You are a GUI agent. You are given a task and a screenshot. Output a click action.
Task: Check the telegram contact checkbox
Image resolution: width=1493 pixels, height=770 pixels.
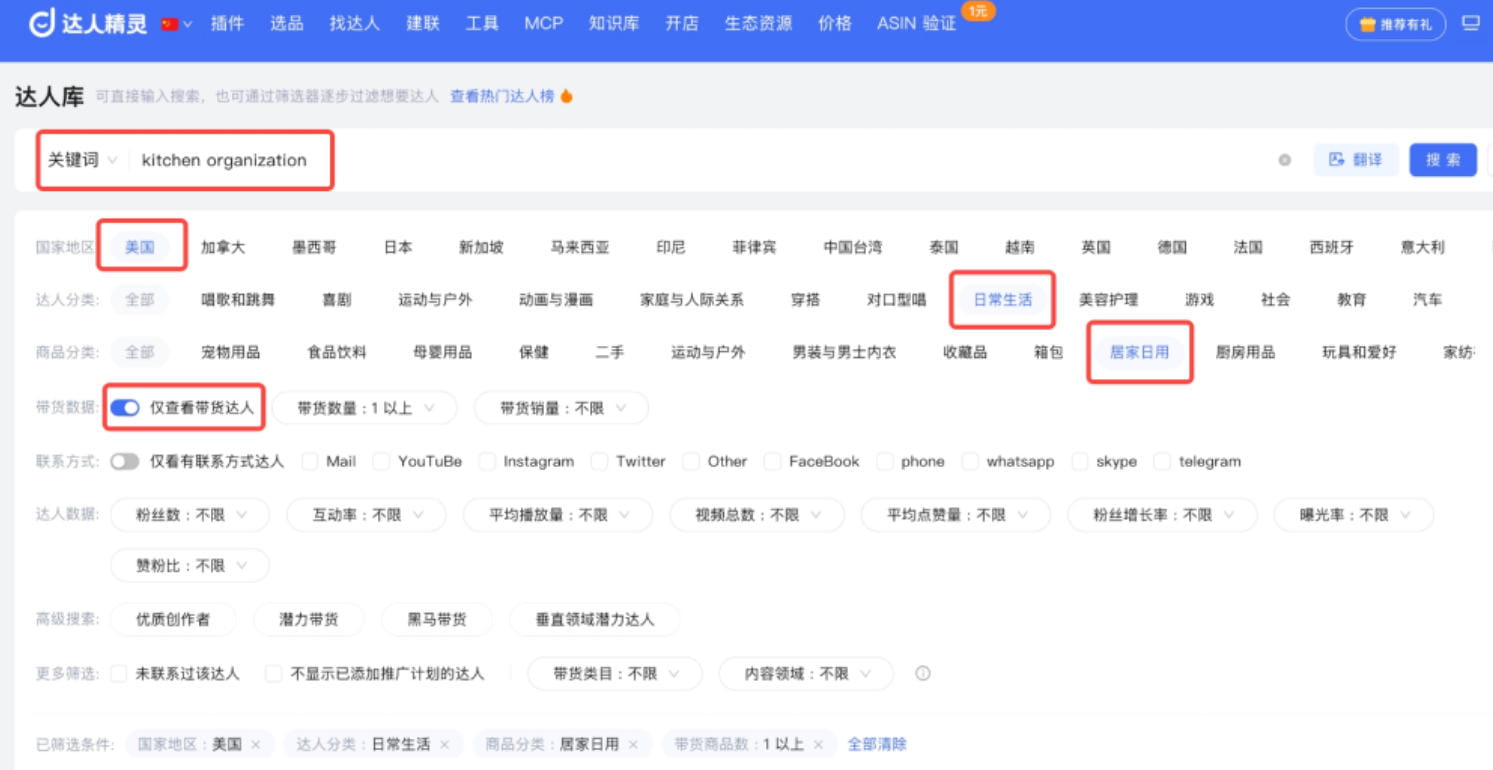pyautogui.click(x=1162, y=461)
